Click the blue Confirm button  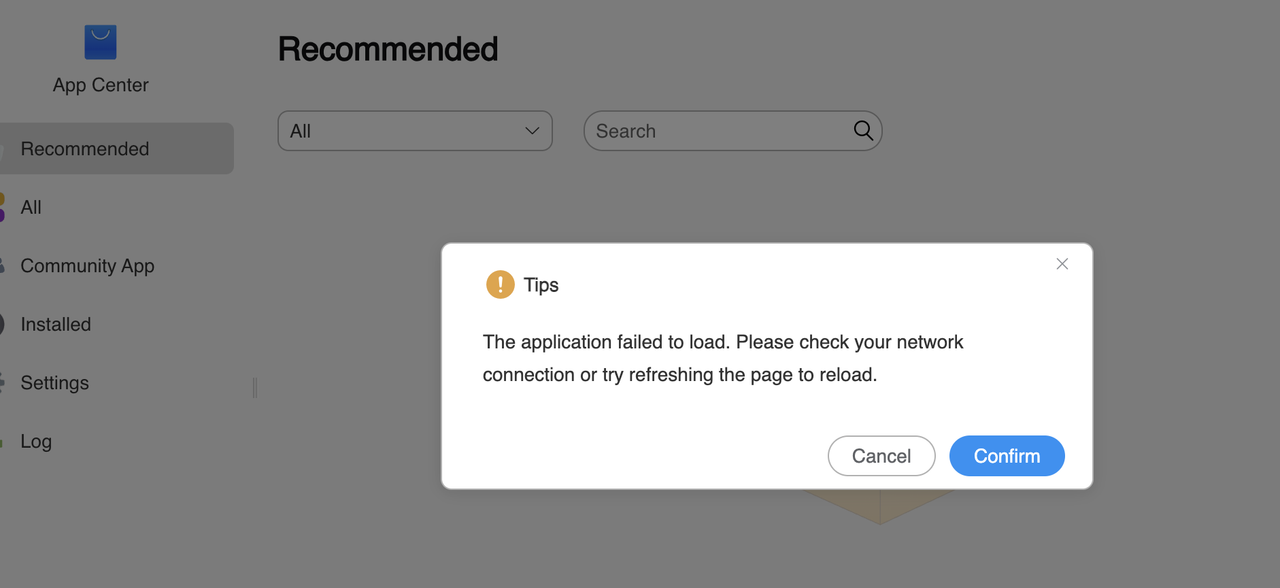coord(1007,456)
